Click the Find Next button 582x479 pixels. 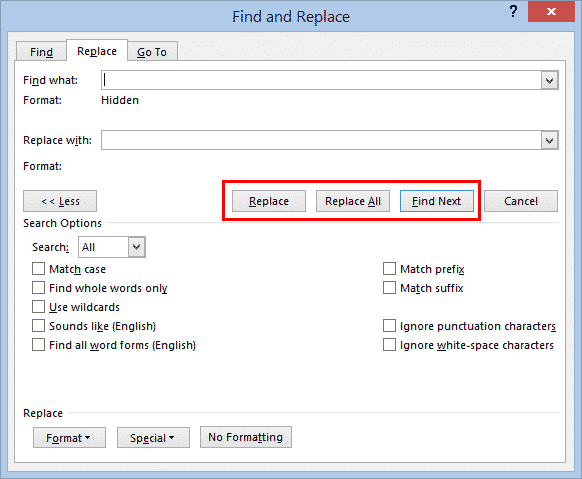[x=436, y=201]
